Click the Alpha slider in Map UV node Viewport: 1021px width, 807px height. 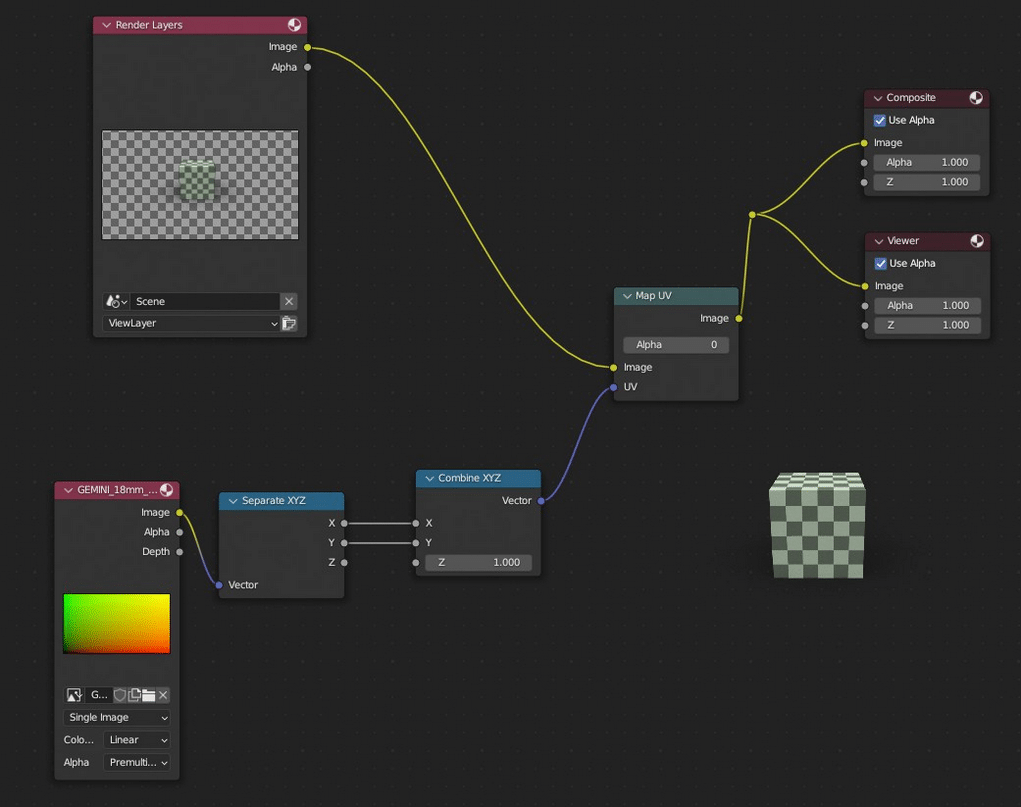click(676, 344)
